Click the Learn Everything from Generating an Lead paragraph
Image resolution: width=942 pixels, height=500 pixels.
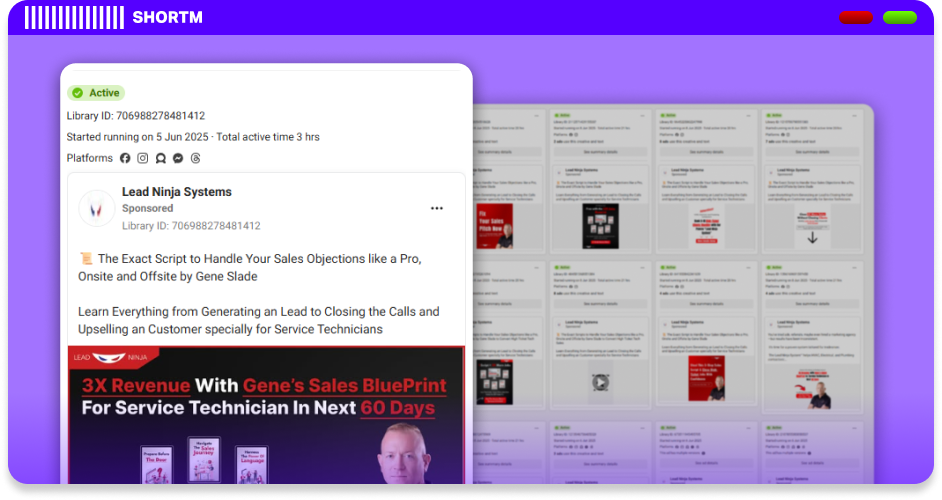click(x=259, y=320)
